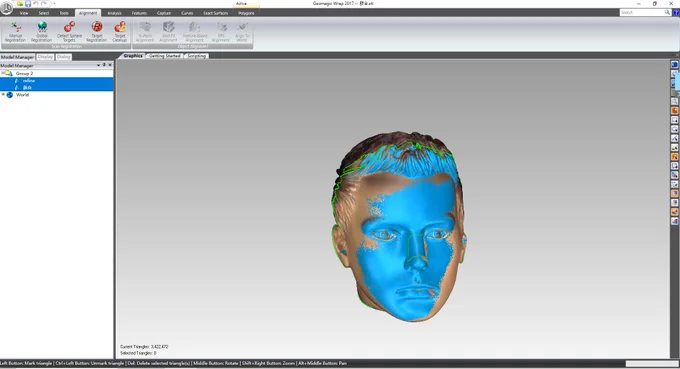This screenshot has width=680, height=369.
Task: Focus the Search input field
Action: click(x=642, y=13)
